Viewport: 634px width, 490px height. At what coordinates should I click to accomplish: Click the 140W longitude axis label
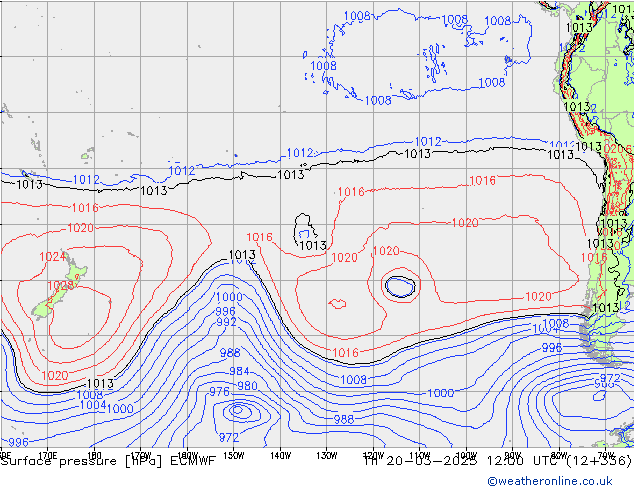coord(280,456)
